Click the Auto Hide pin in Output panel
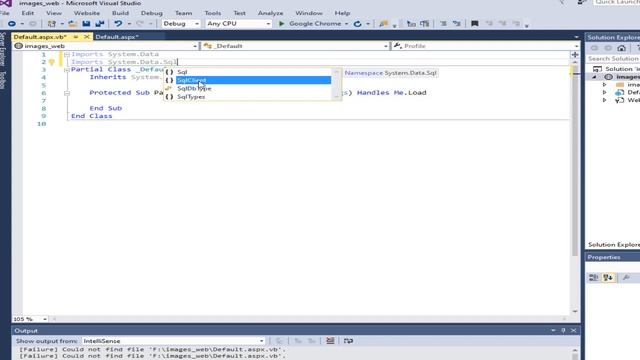This screenshot has width=640, height=360. (563, 330)
